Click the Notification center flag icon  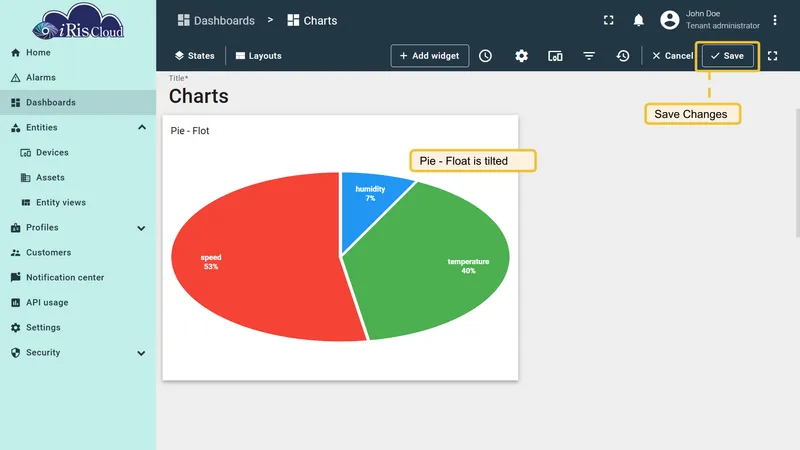point(15,277)
